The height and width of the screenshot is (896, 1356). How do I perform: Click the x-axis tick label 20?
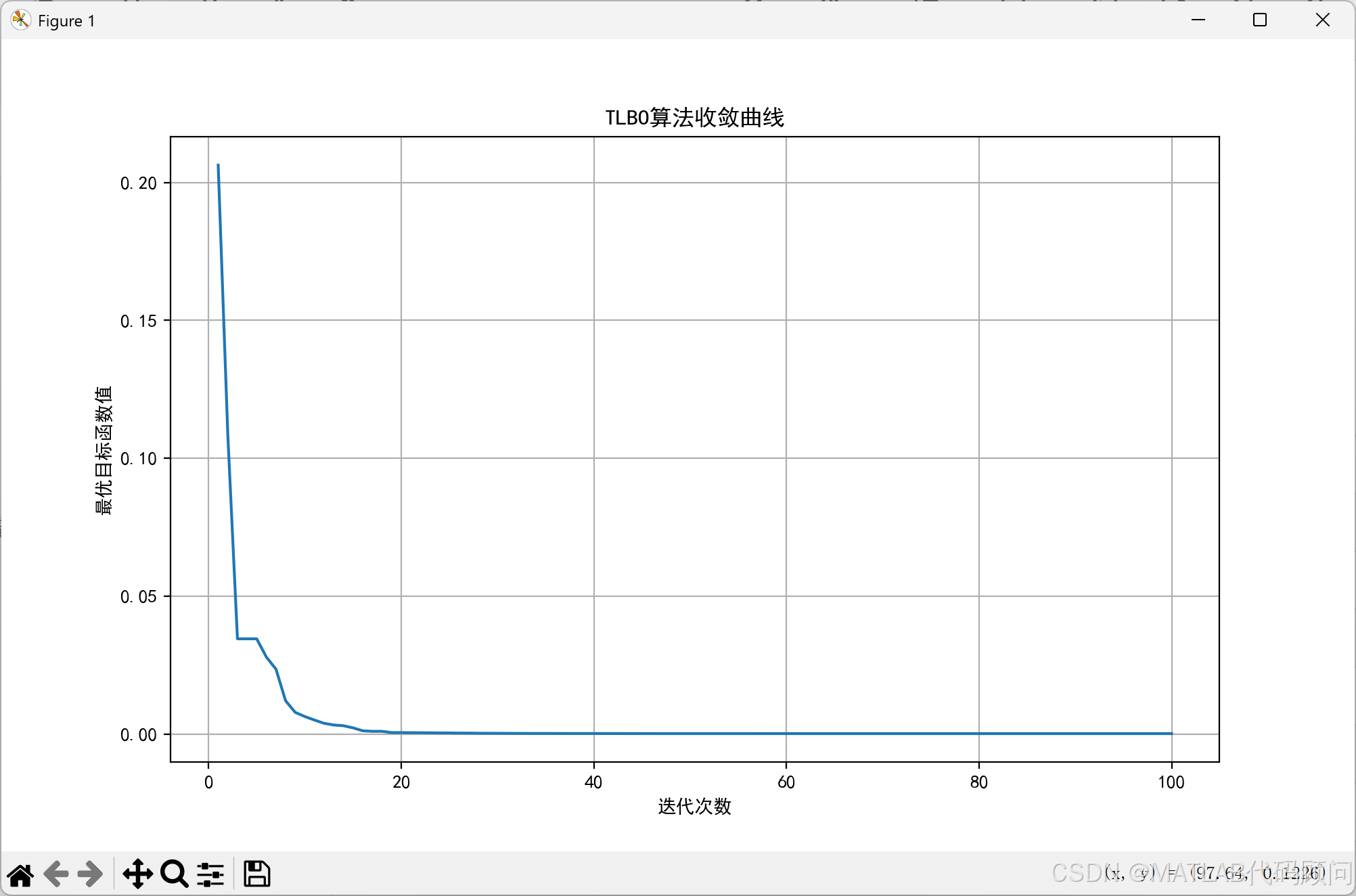[x=401, y=783]
